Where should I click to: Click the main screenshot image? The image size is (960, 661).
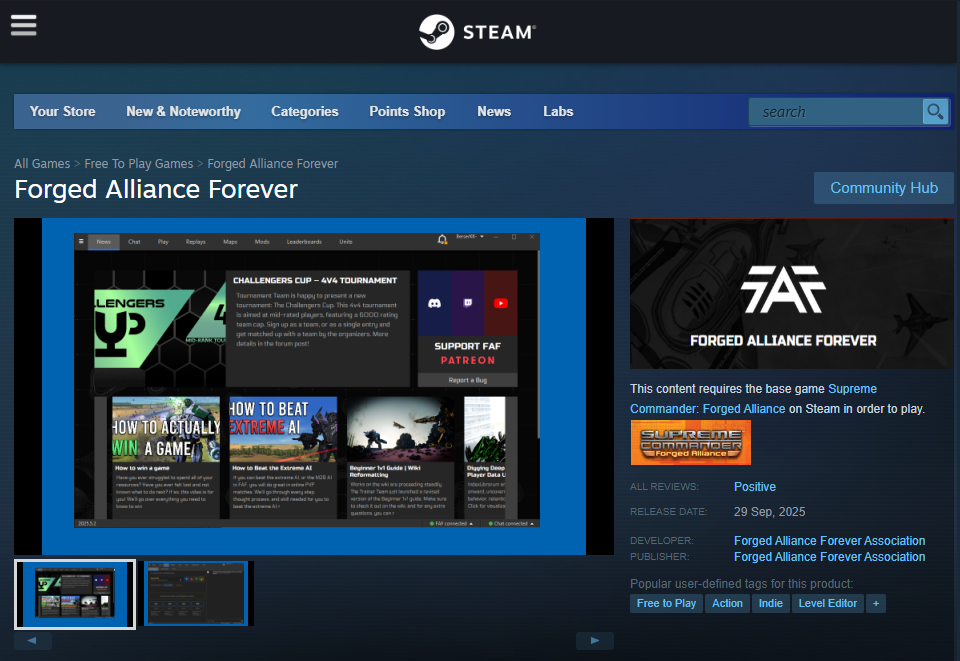pyautogui.click(x=313, y=386)
